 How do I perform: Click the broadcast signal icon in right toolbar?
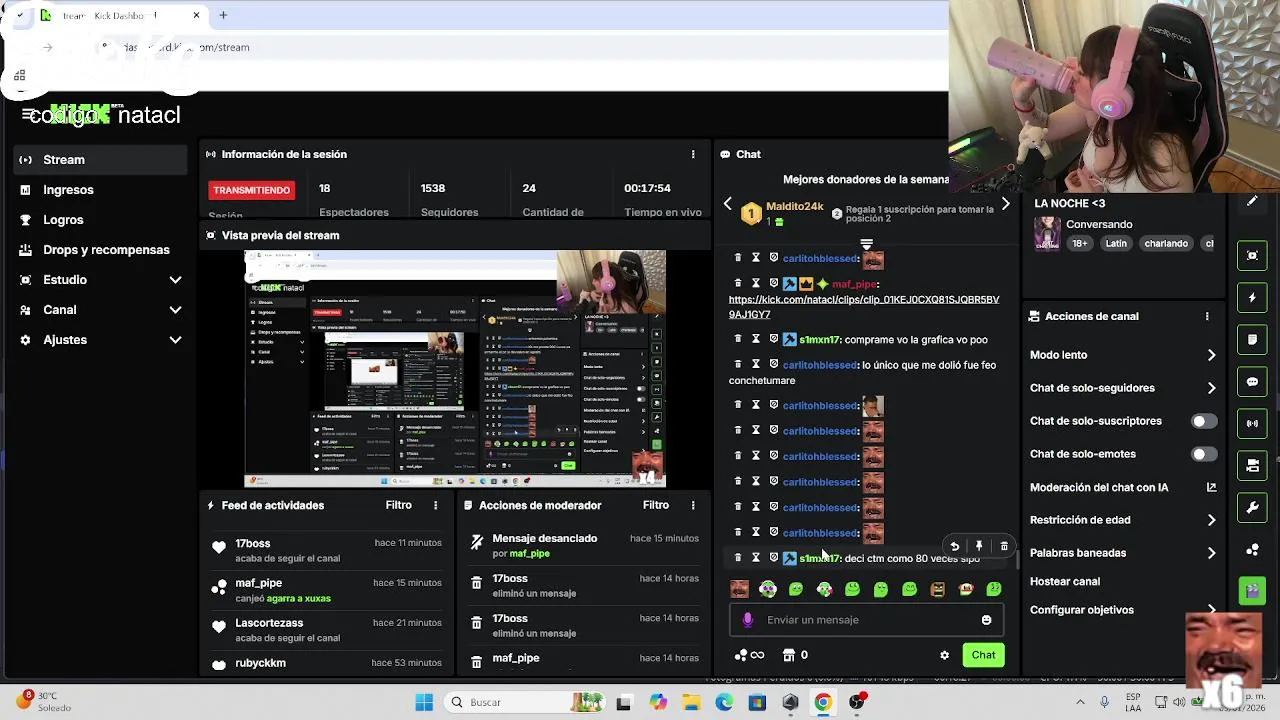1252,424
